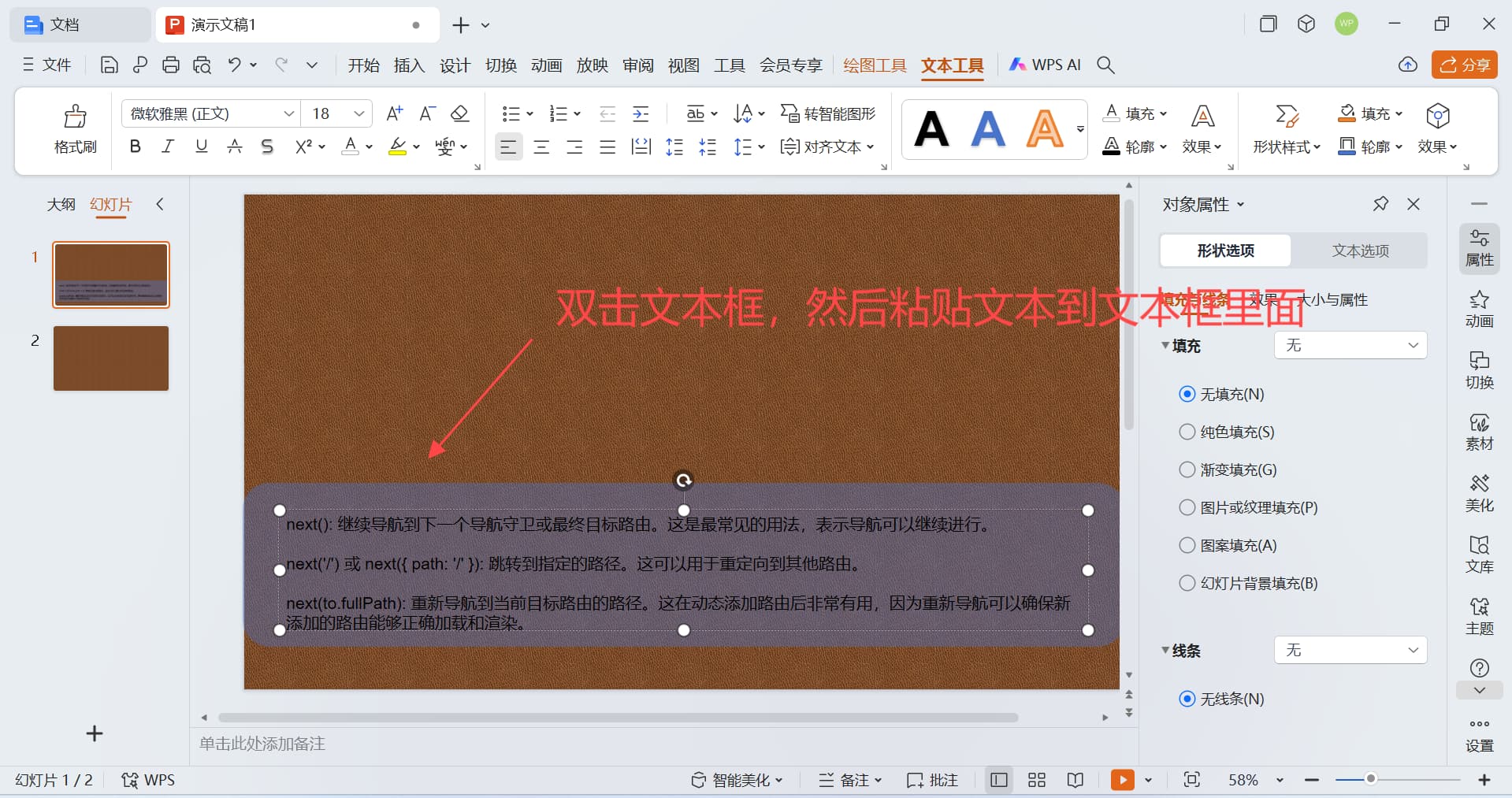Choose 图片或纹理填充(P) fill option
Screen dimensions: 1512x798
click(x=1248, y=507)
